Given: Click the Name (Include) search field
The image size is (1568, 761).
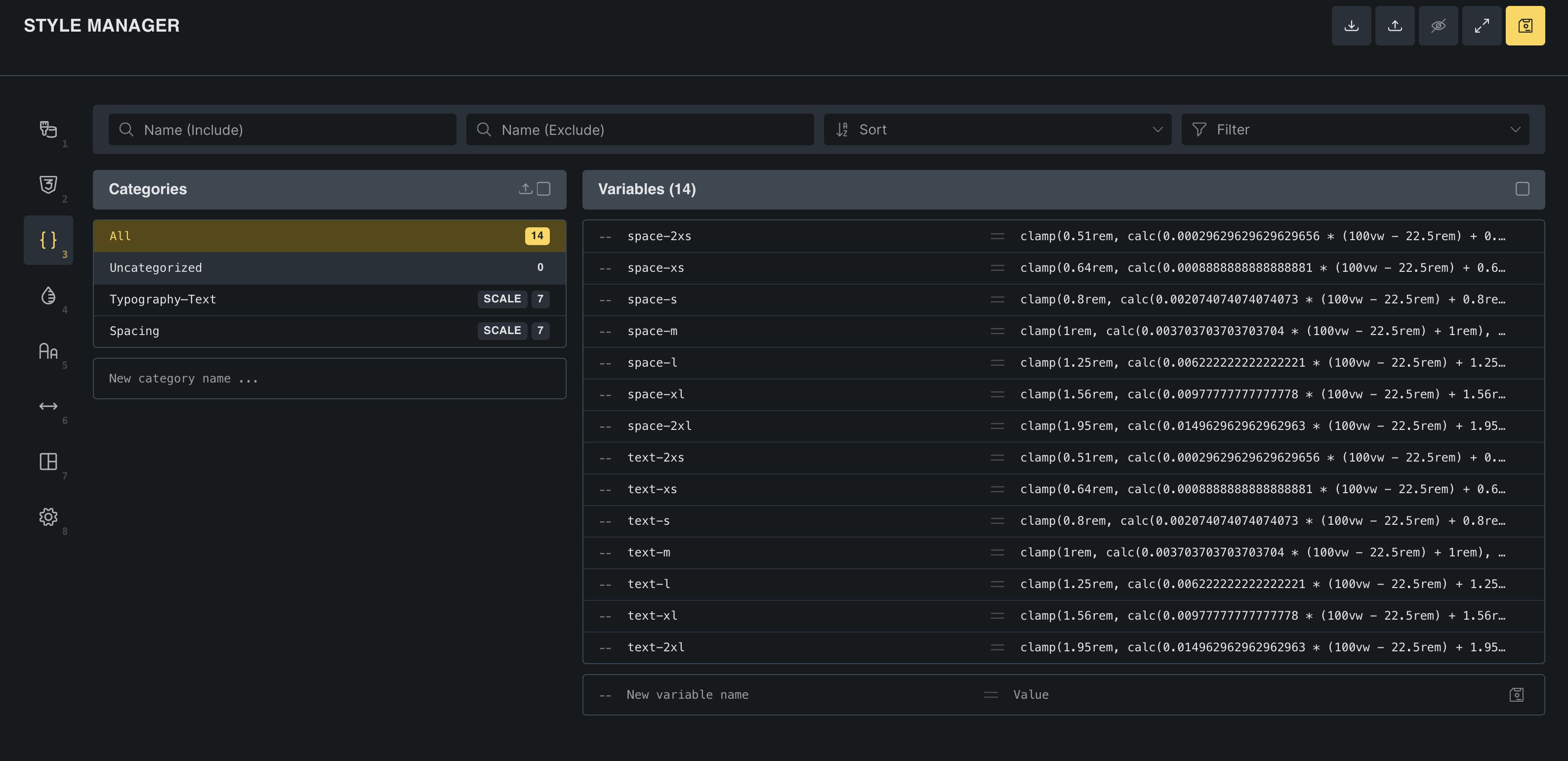Looking at the screenshot, I should pyautogui.click(x=282, y=129).
